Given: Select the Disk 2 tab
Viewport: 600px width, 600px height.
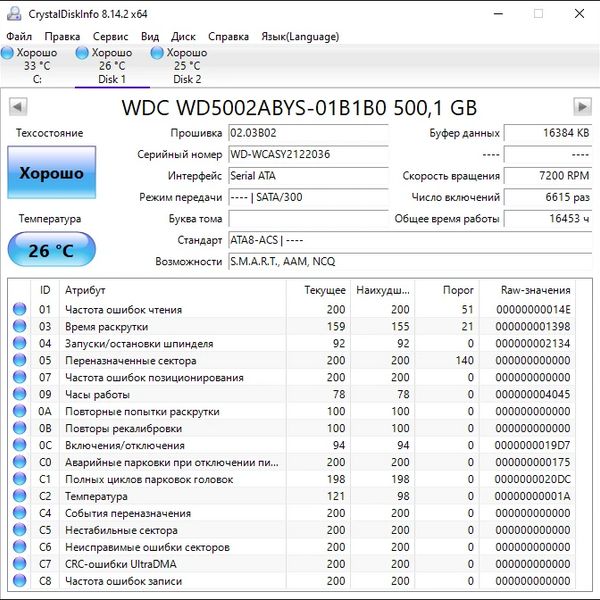Looking at the screenshot, I should [187, 66].
